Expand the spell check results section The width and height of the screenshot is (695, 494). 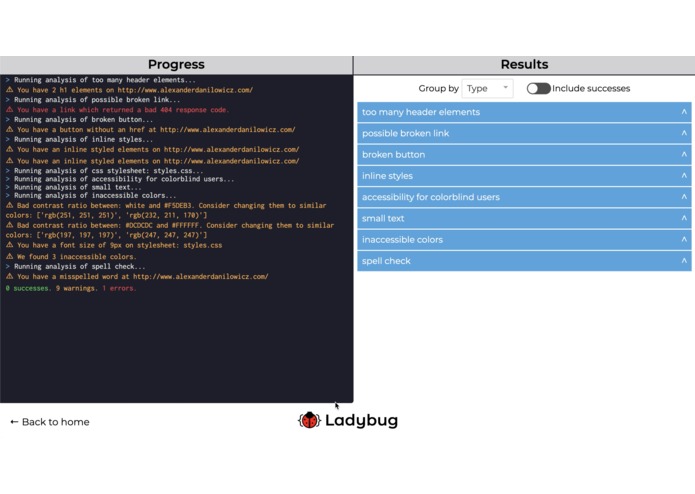click(524, 261)
